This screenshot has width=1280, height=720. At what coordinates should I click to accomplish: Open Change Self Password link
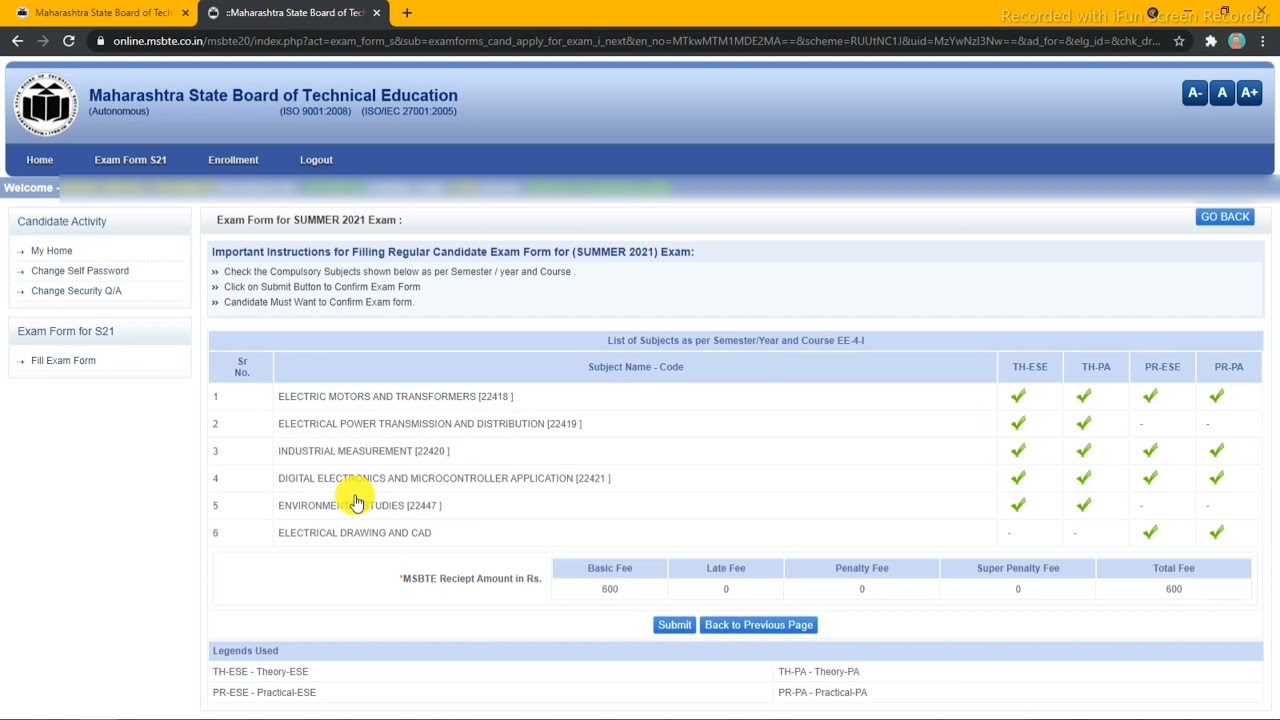(x=80, y=271)
